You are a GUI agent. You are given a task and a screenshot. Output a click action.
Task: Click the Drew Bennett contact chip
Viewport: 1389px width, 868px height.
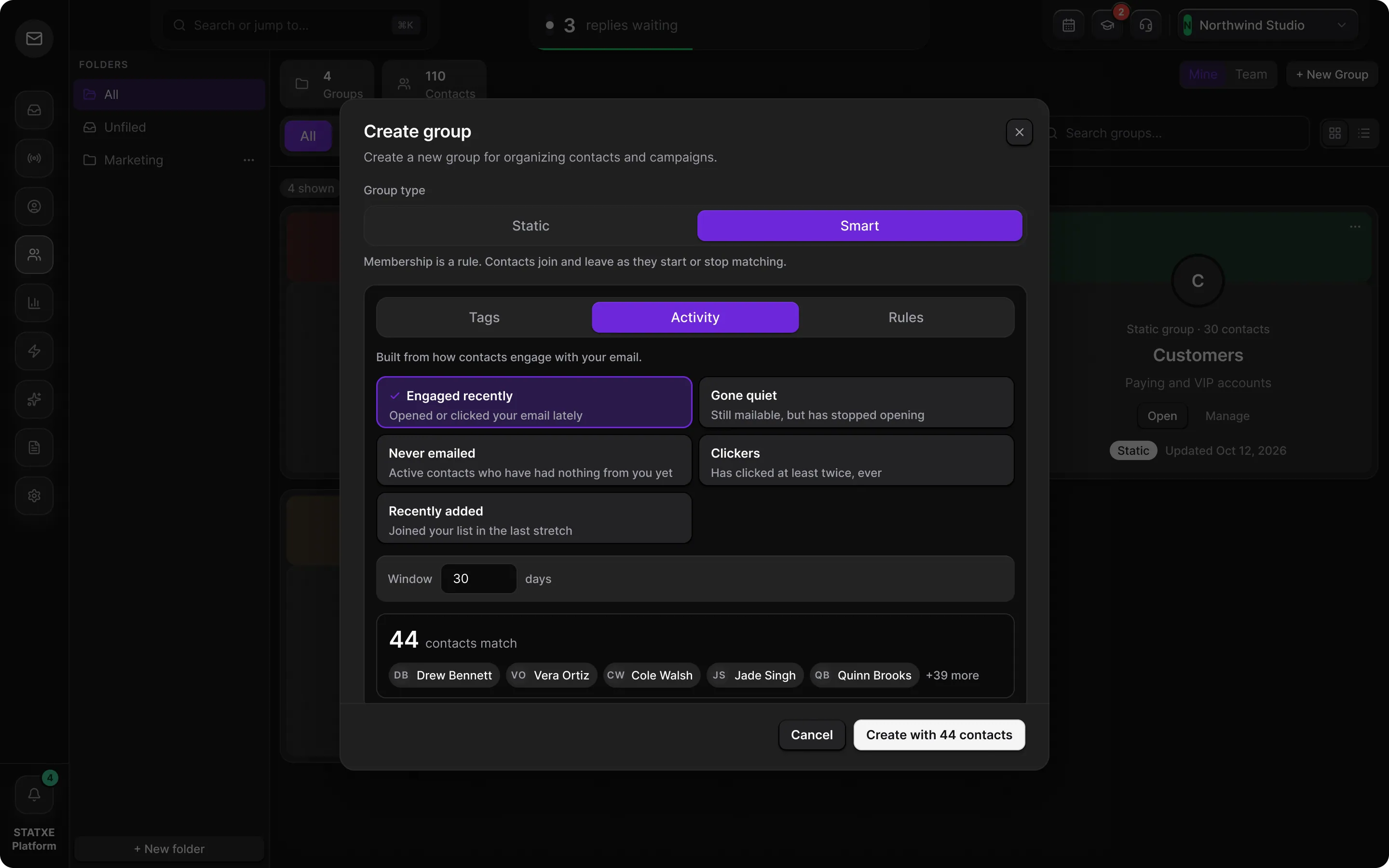point(444,675)
